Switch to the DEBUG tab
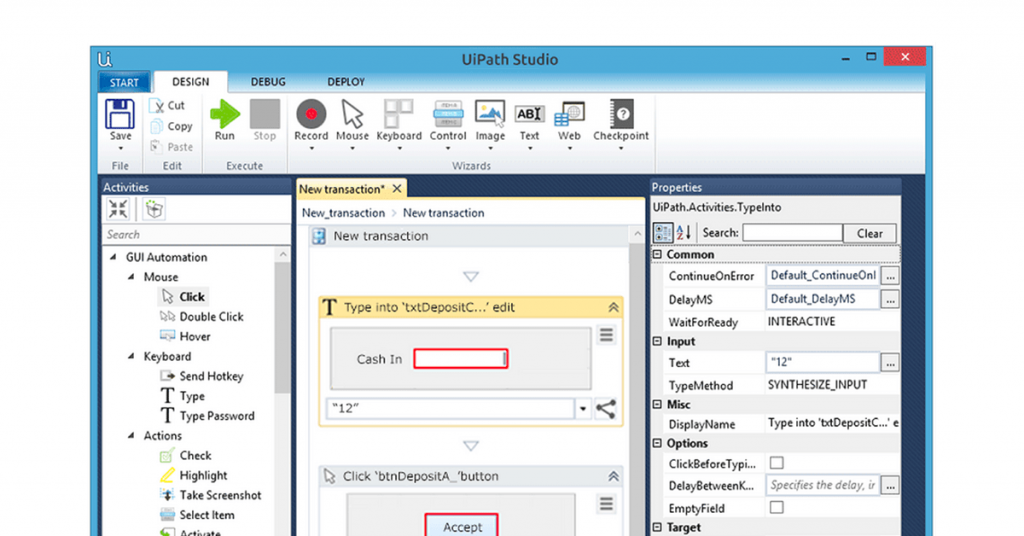 point(268,82)
